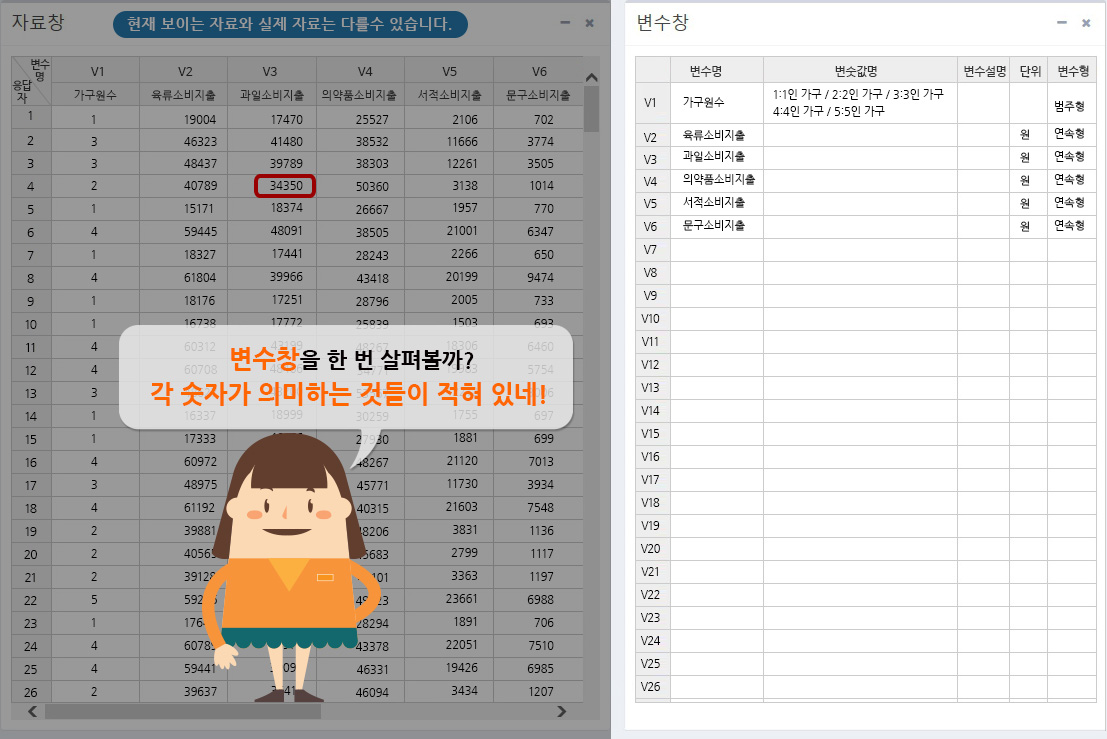Click variable name 문구소비지출 in 변수창
This screenshot has height=739, width=1107.
[x=713, y=225]
